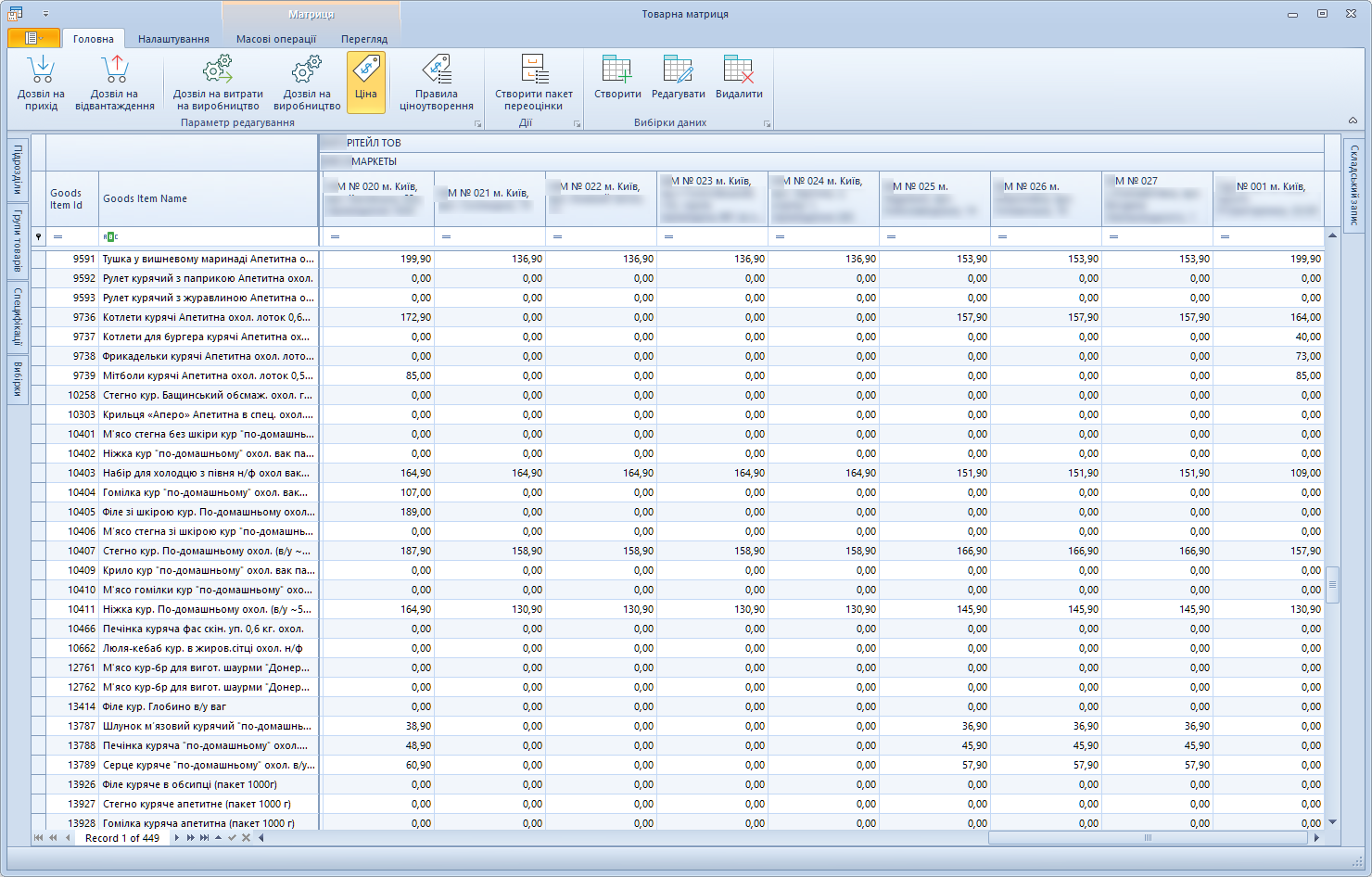Click equals filter operator under М № 020 column
This screenshot has height=877, width=1372.
pyautogui.click(x=336, y=237)
